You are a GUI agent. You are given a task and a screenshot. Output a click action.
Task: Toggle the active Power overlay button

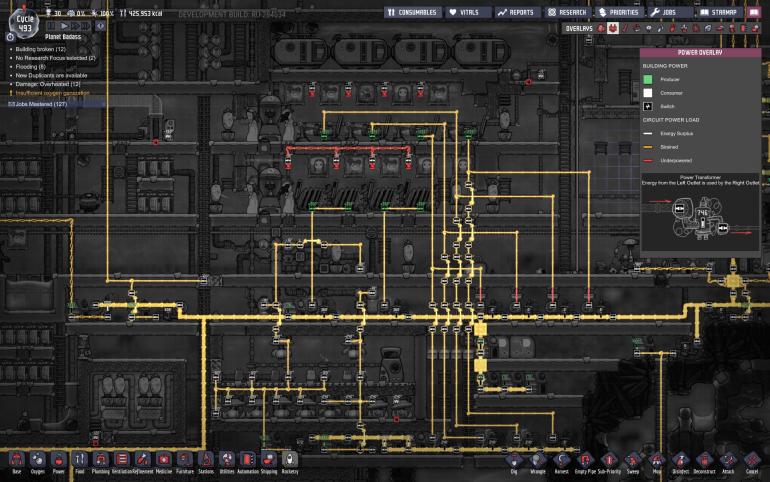[x=613, y=28]
